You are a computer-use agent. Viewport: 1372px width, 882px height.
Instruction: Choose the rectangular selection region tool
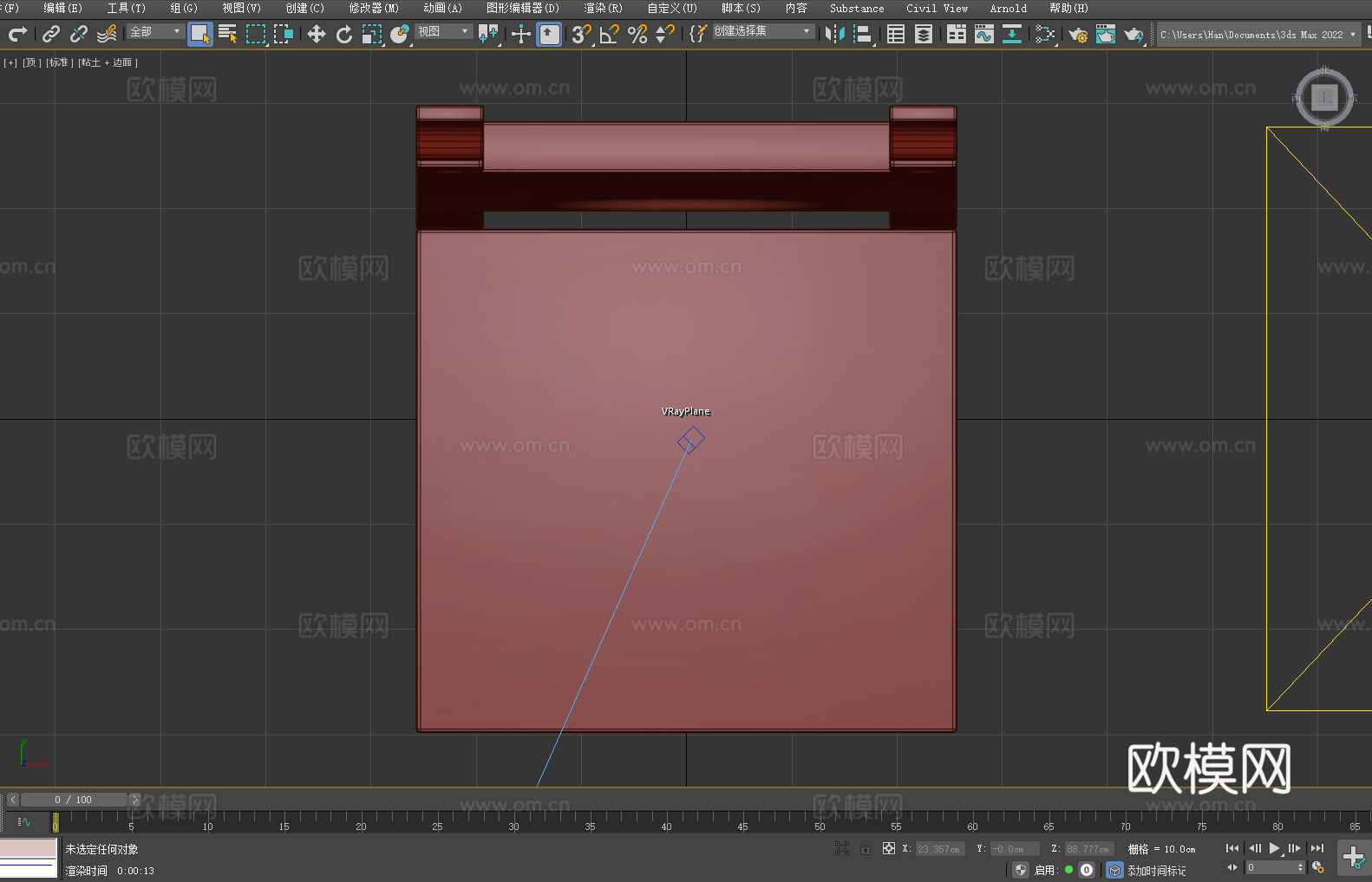coord(255,34)
